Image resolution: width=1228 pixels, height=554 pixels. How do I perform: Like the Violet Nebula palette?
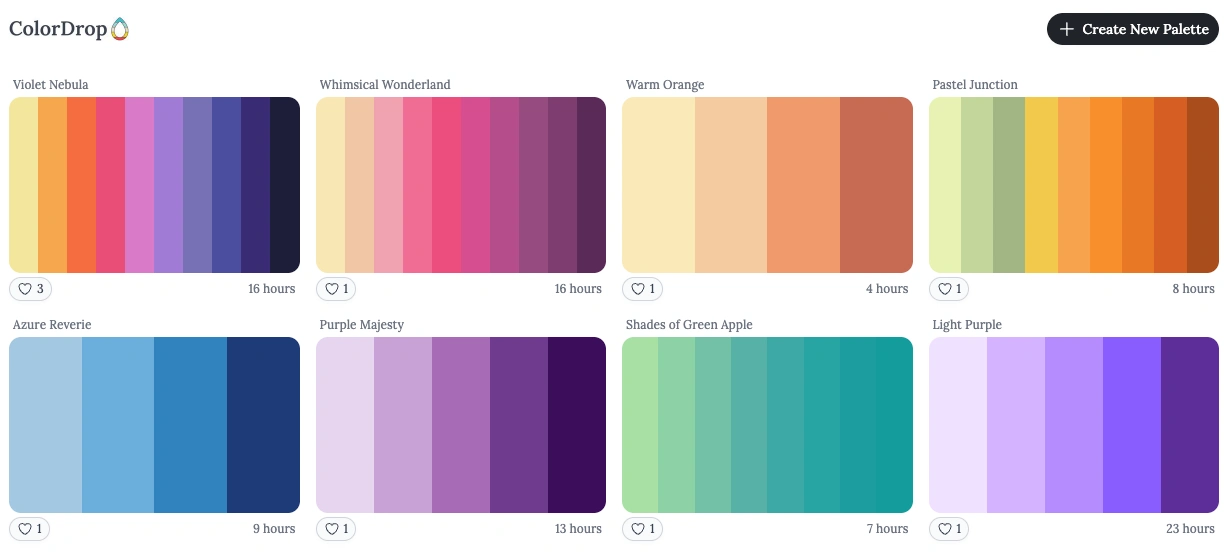click(30, 289)
